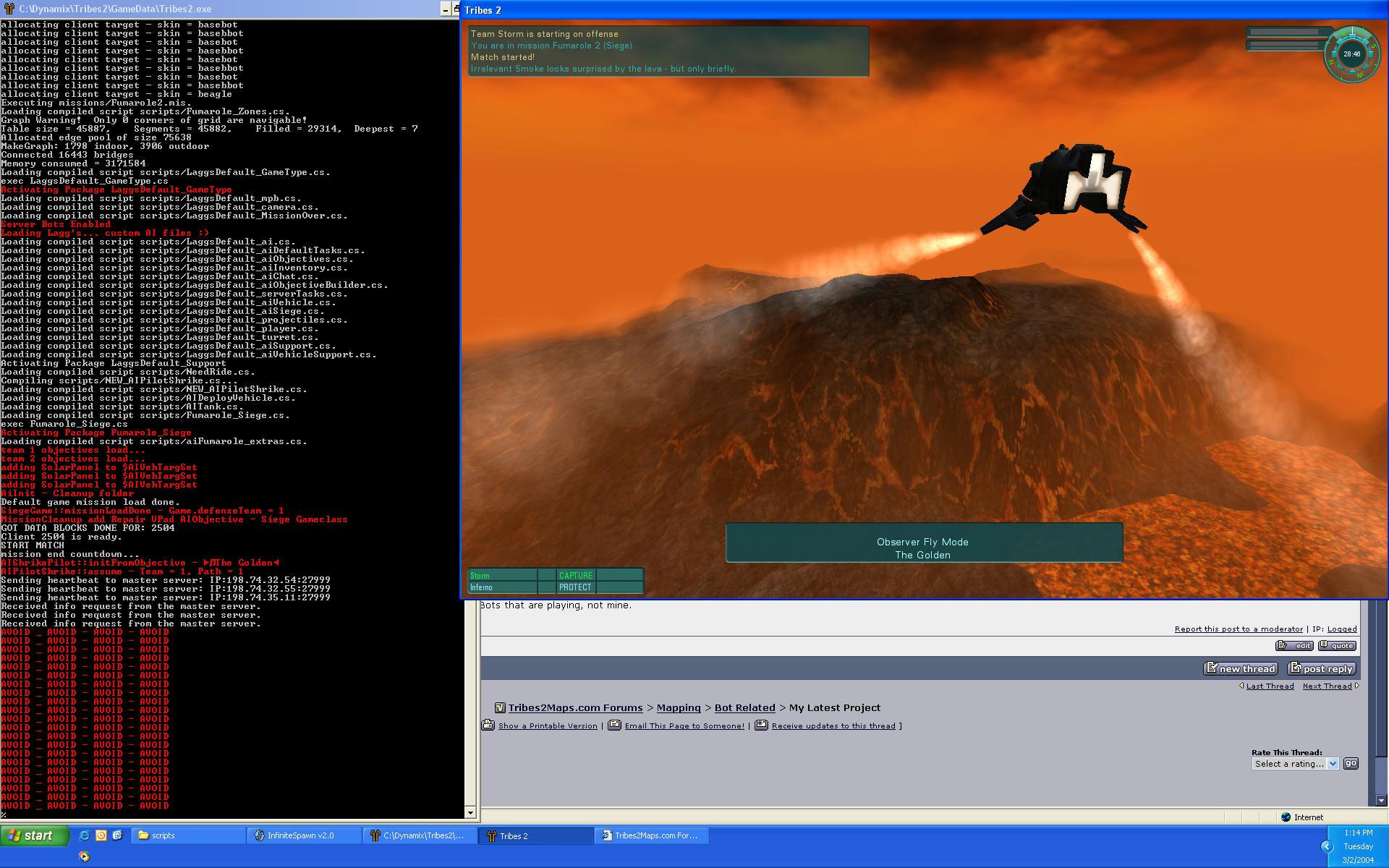This screenshot has height=868, width=1389.
Task: Click the IP Logged link
Action: [1342, 629]
